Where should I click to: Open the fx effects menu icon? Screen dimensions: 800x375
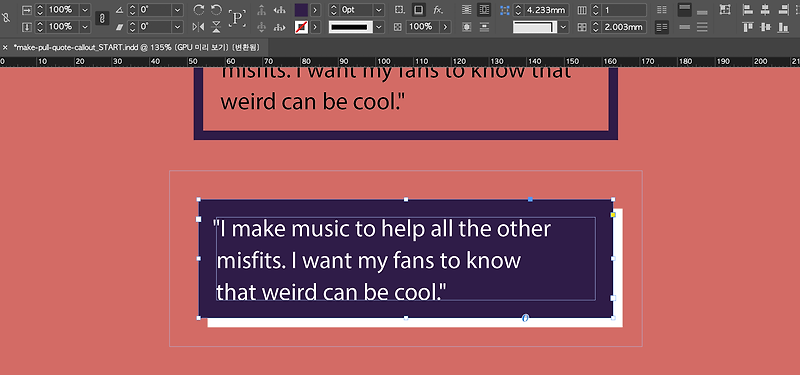click(x=438, y=10)
